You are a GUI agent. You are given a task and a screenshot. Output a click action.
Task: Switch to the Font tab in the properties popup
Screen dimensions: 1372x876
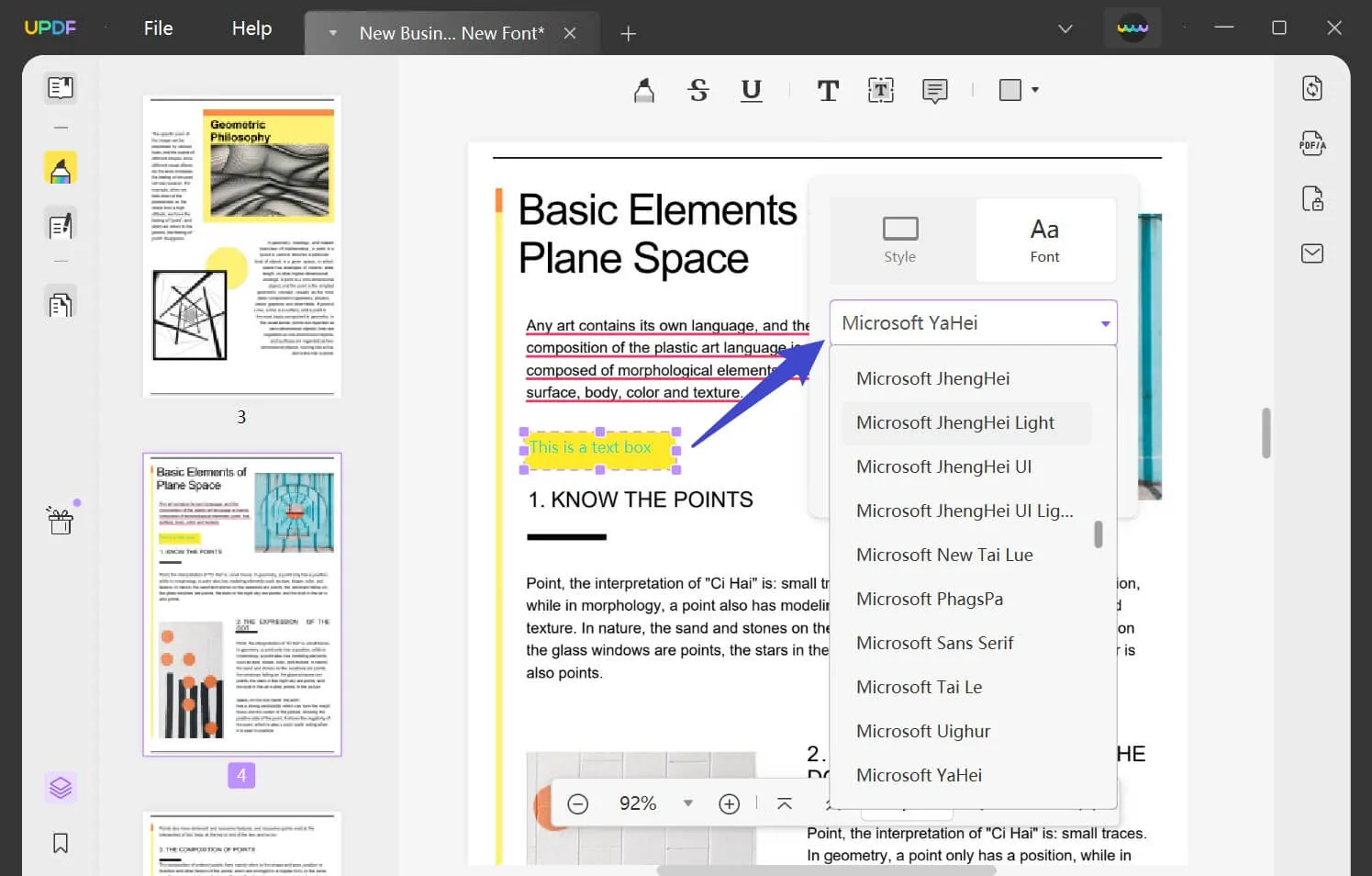[1044, 241]
